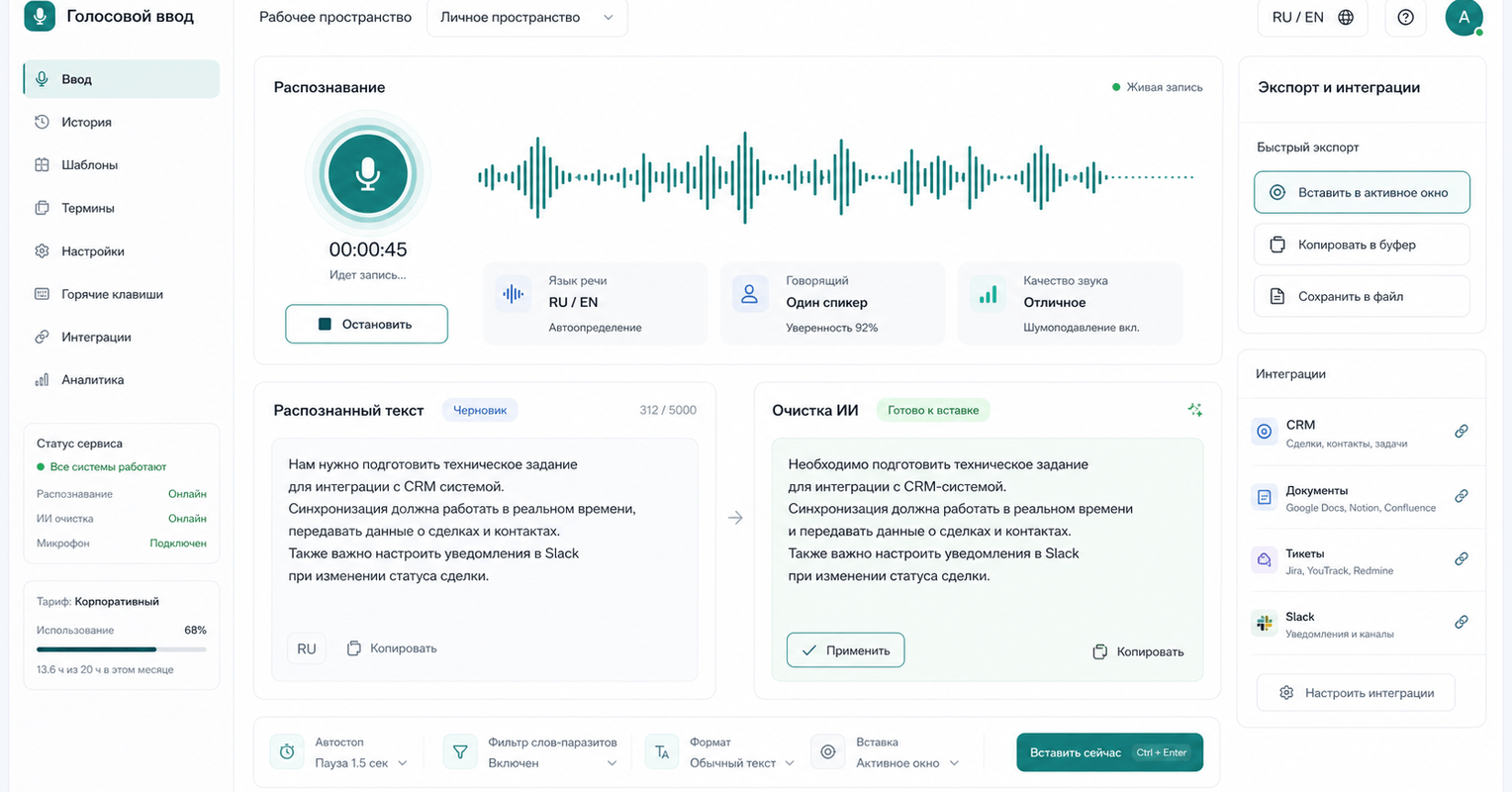Expand the Вставка Активное окно dropdown
Viewport: 1512px width, 792px height.
[907, 763]
